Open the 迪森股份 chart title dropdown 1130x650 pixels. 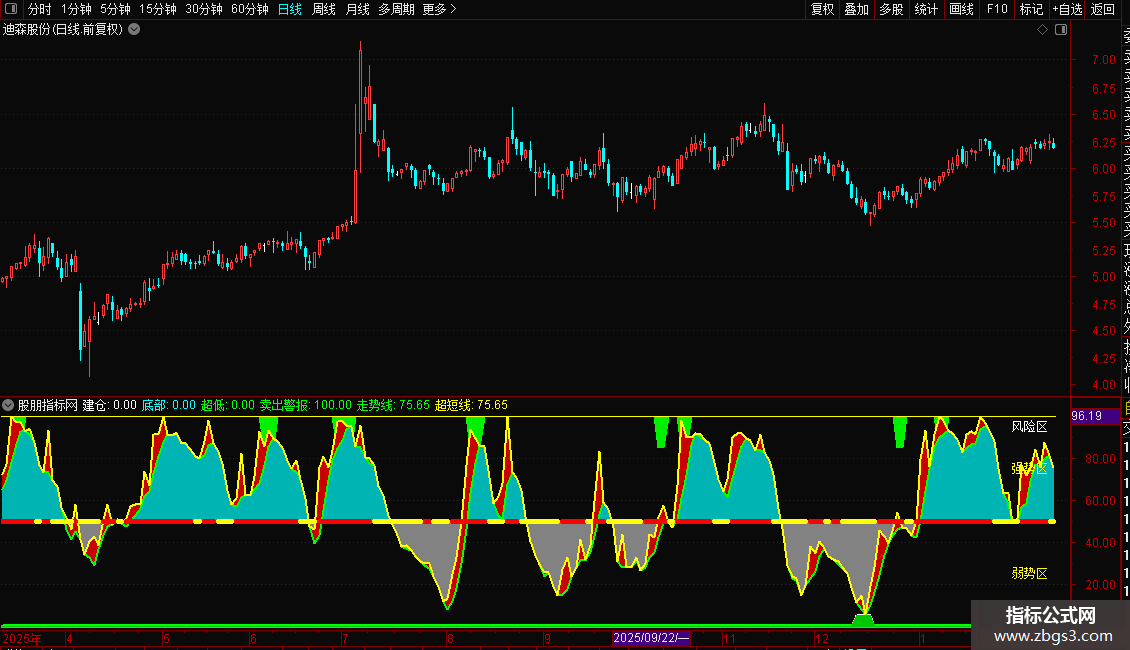(134, 30)
